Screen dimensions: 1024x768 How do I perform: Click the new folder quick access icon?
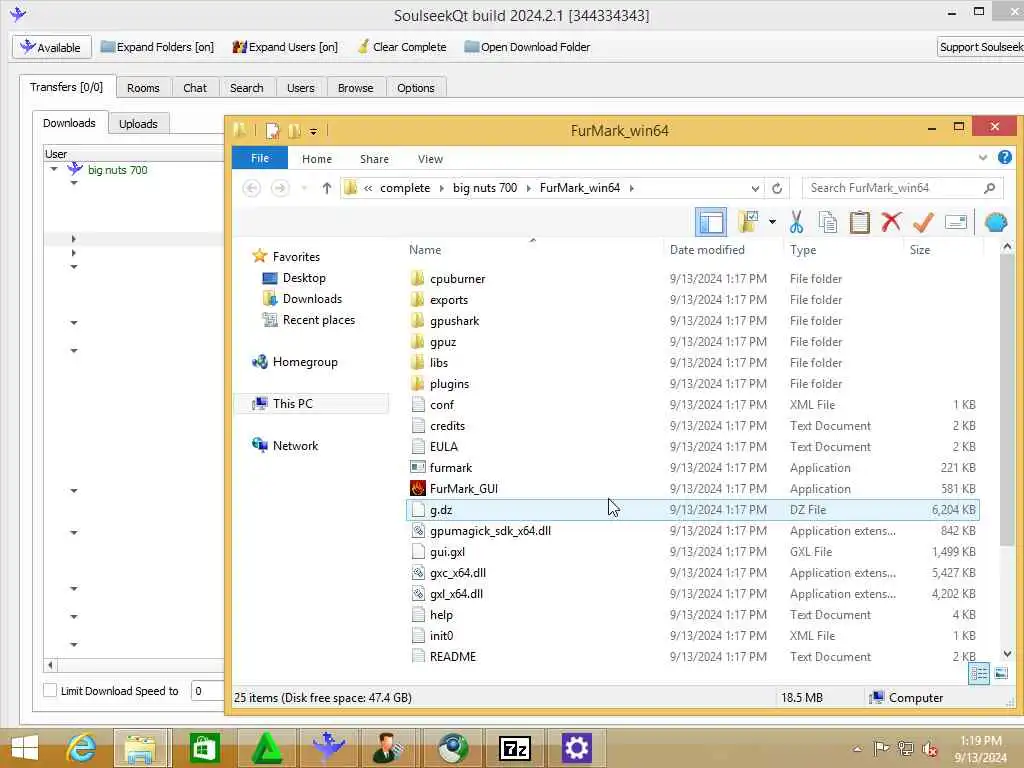point(295,131)
